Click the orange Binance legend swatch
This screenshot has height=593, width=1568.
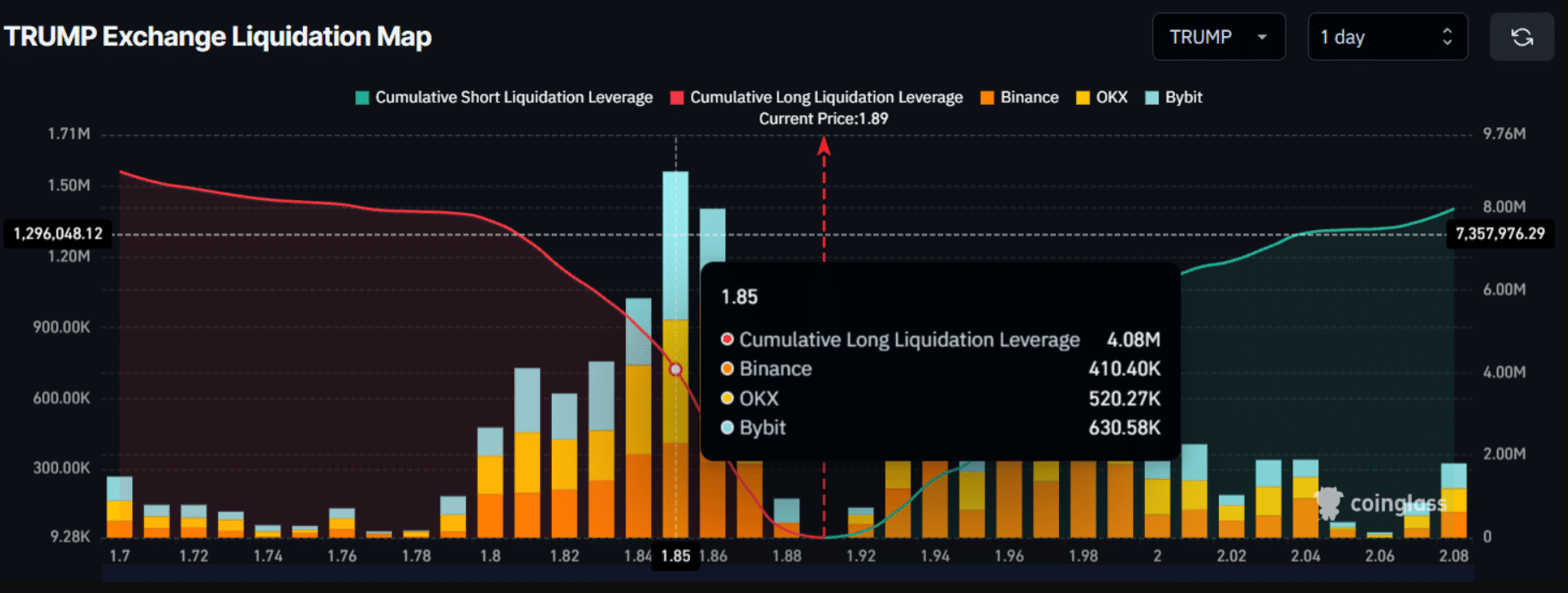(987, 98)
